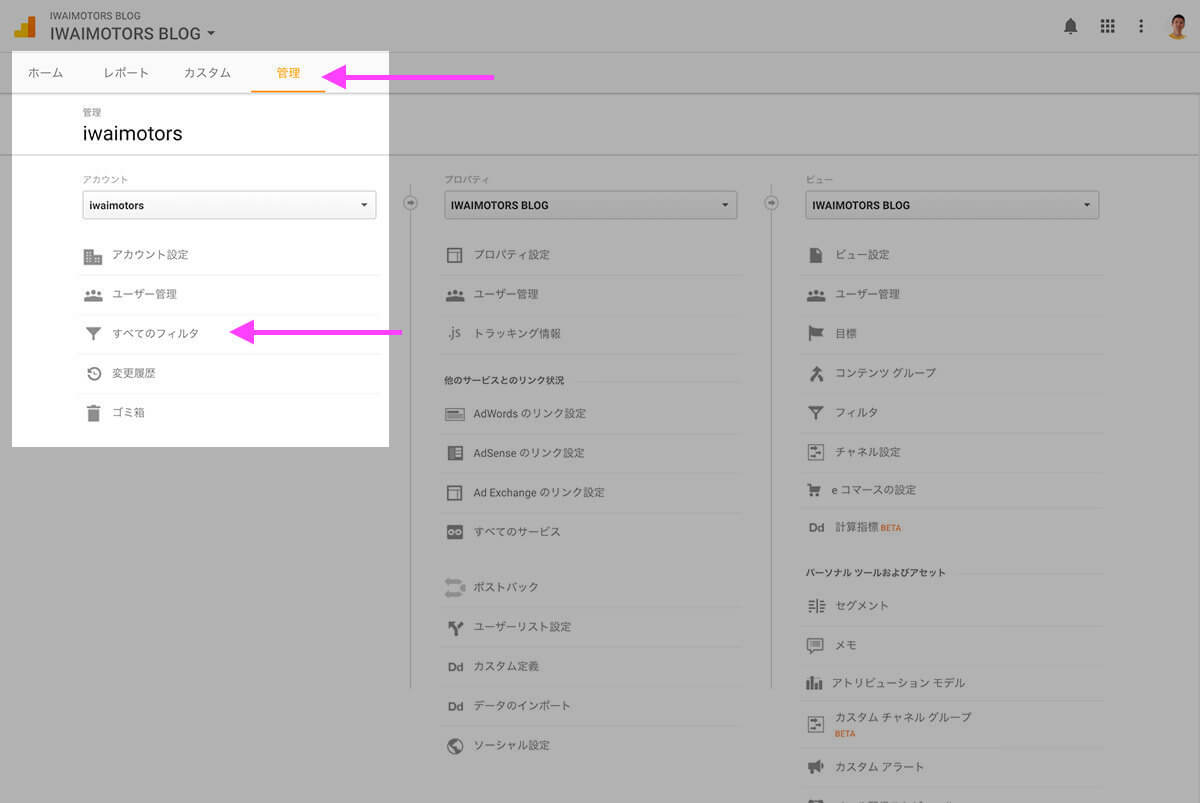
Task: Click the セグメント icon
Action: click(816, 606)
